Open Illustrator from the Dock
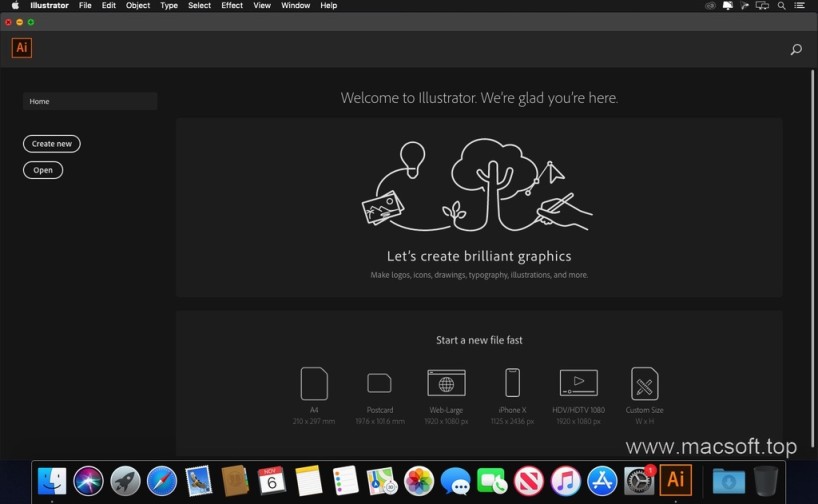Screen dimensions: 818x504 coord(676,480)
